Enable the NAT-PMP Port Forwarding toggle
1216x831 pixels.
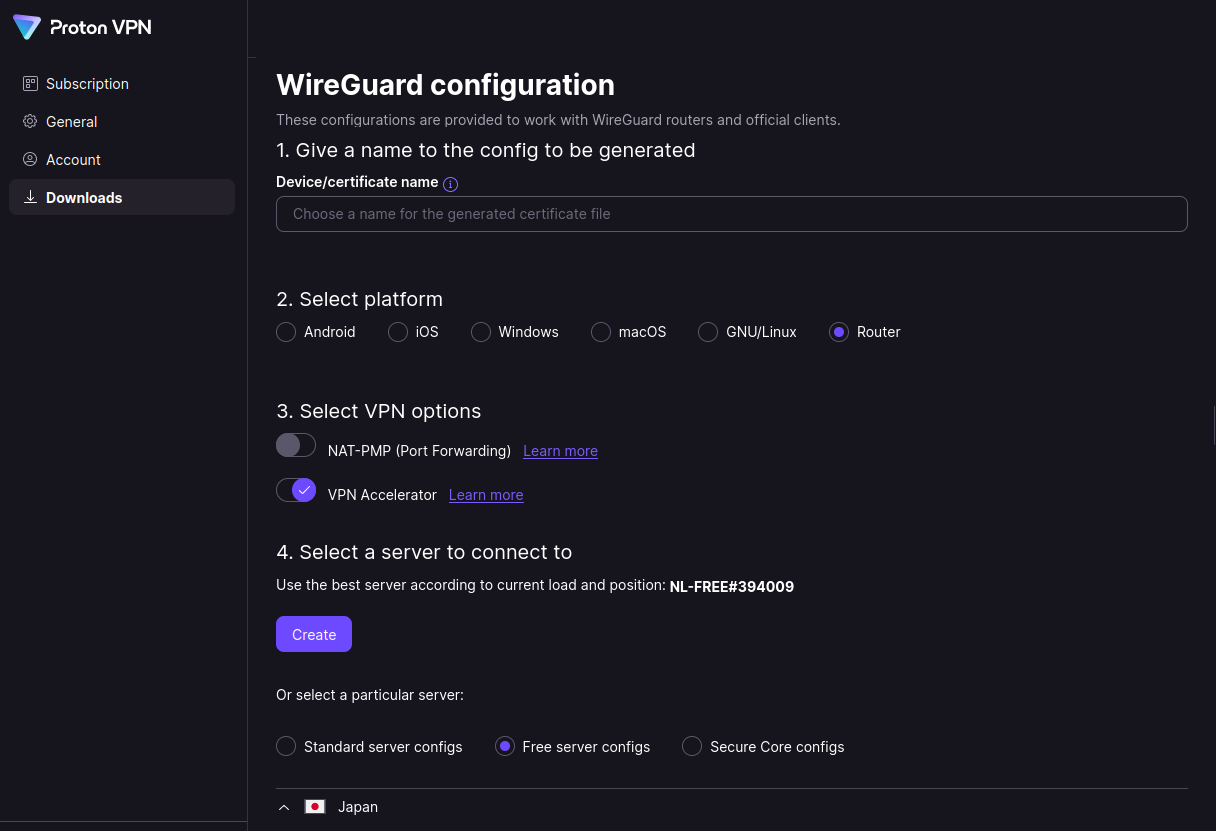pos(296,446)
